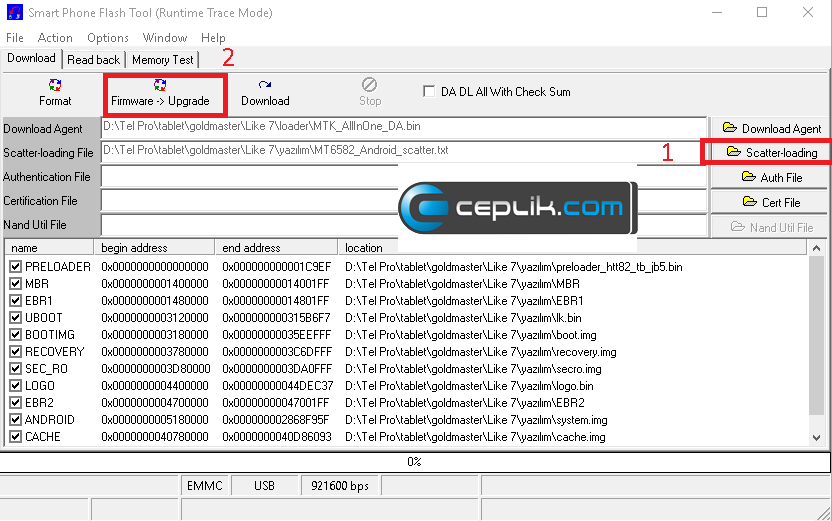Image resolution: width=832 pixels, height=521 pixels.
Task: Click the Authentication File input field
Action: 250,177
